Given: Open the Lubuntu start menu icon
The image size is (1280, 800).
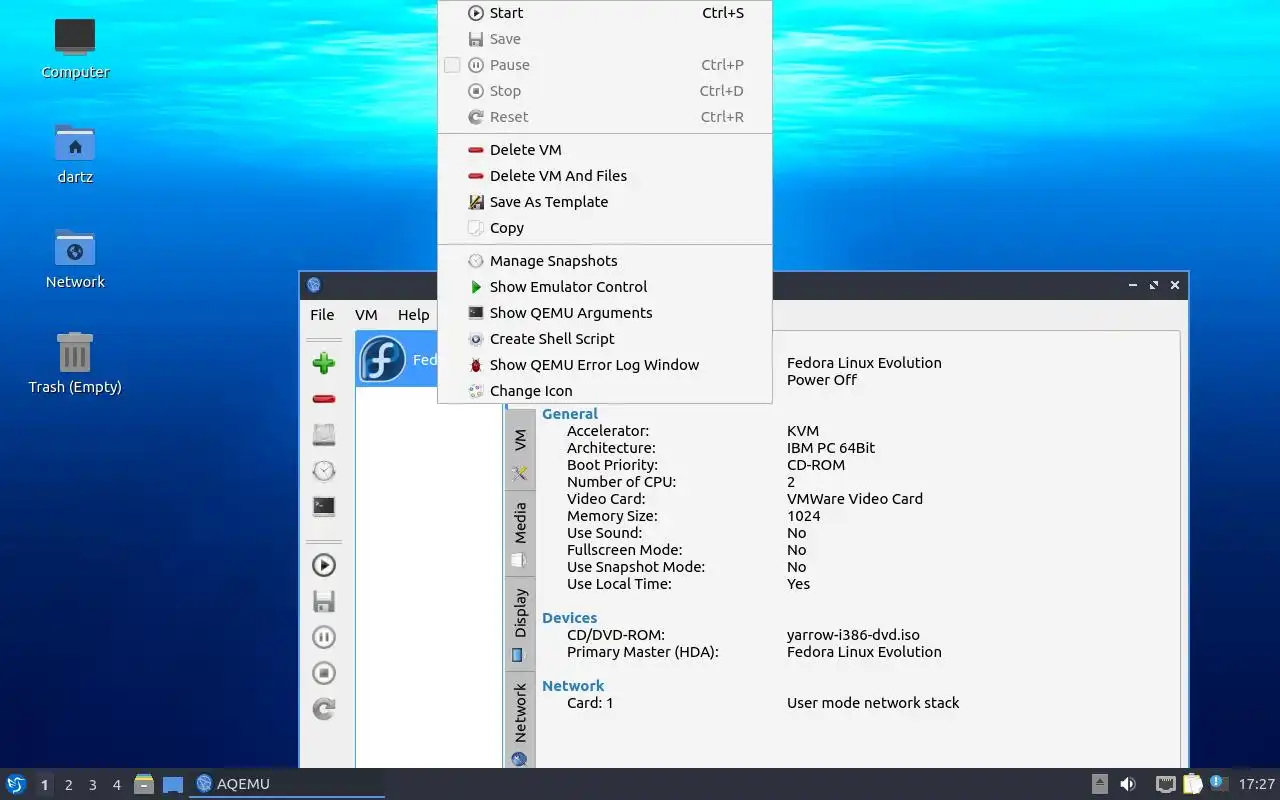Looking at the screenshot, I should pyautogui.click(x=16, y=784).
